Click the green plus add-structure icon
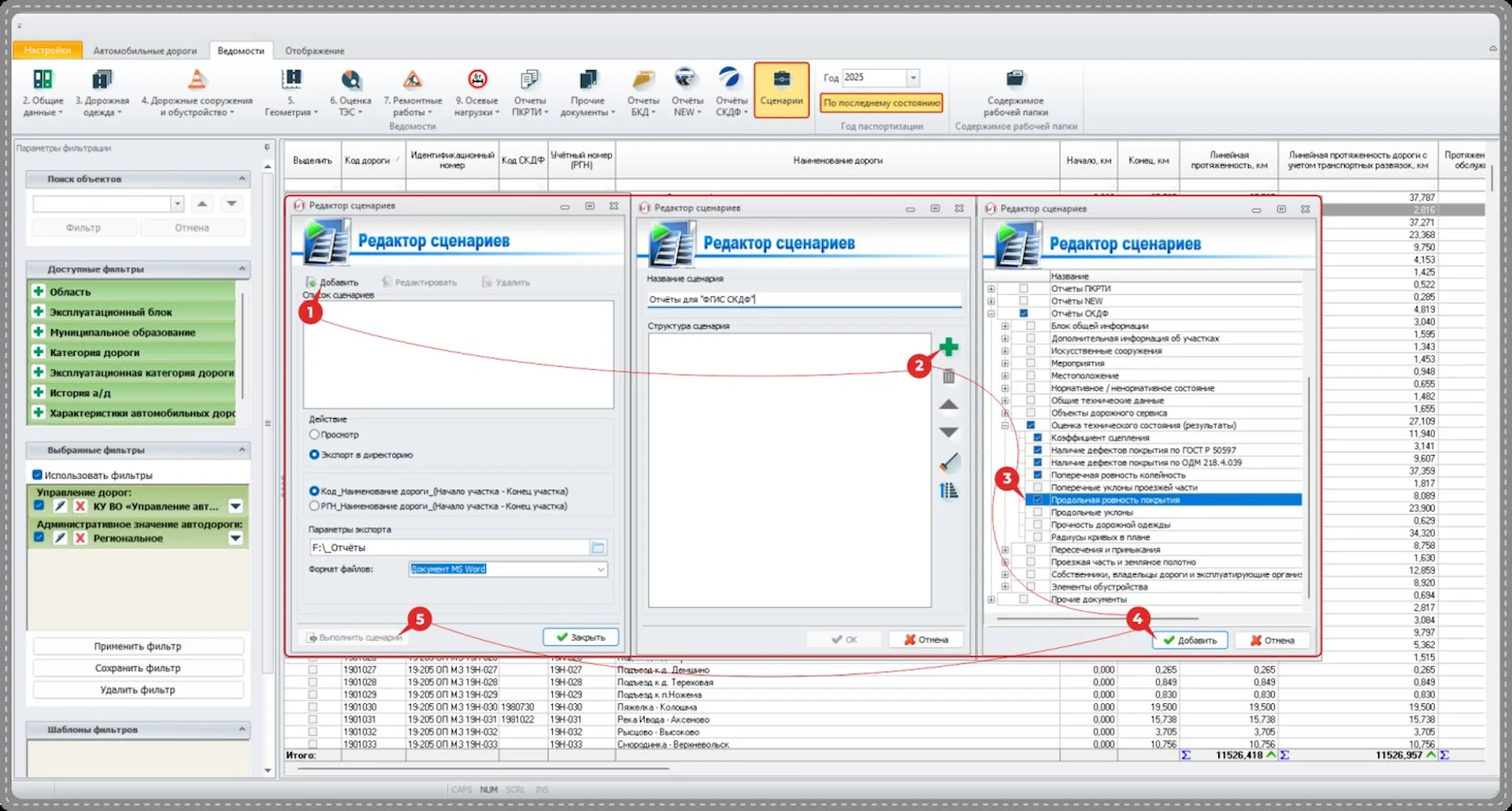1512x811 pixels. (x=949, y=347)
